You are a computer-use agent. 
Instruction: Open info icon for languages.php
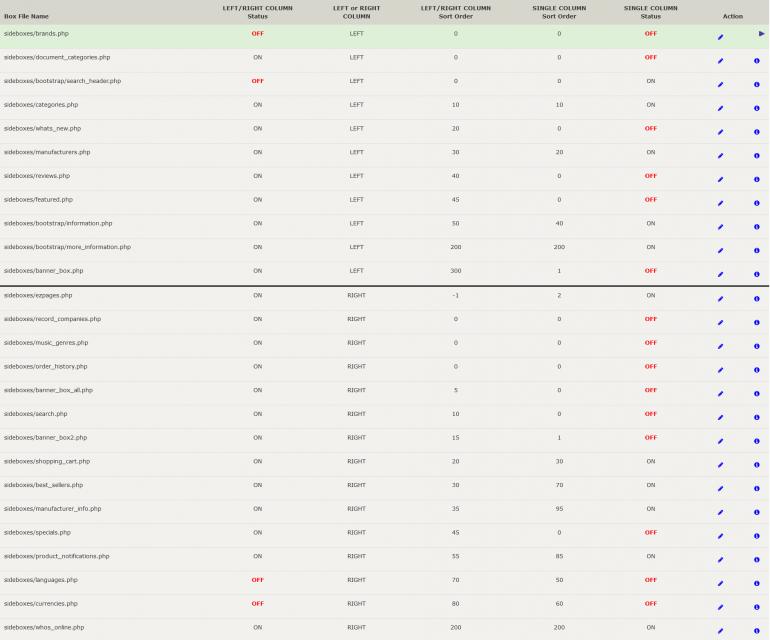[x=757, y=583]
